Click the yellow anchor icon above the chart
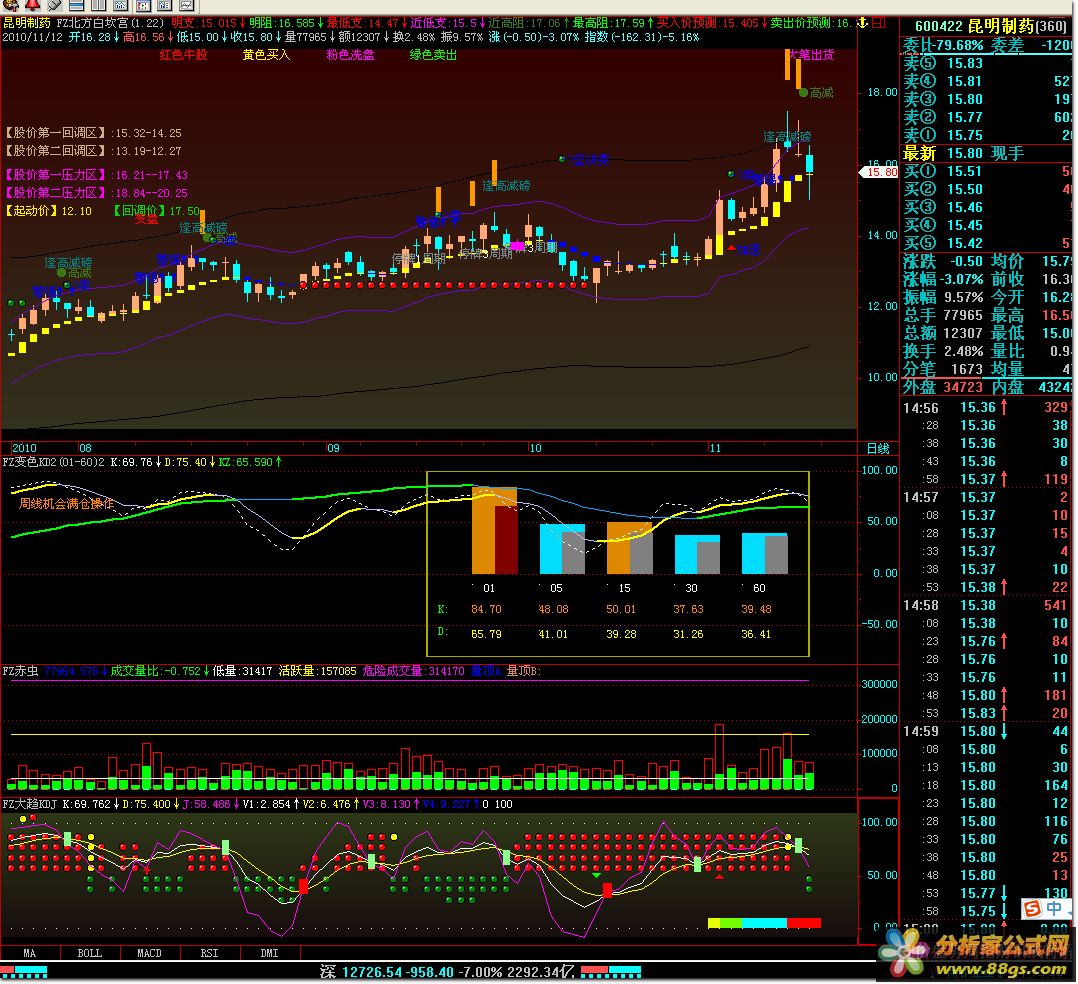This screenshot has height=984, width=1078. (862, 23)
